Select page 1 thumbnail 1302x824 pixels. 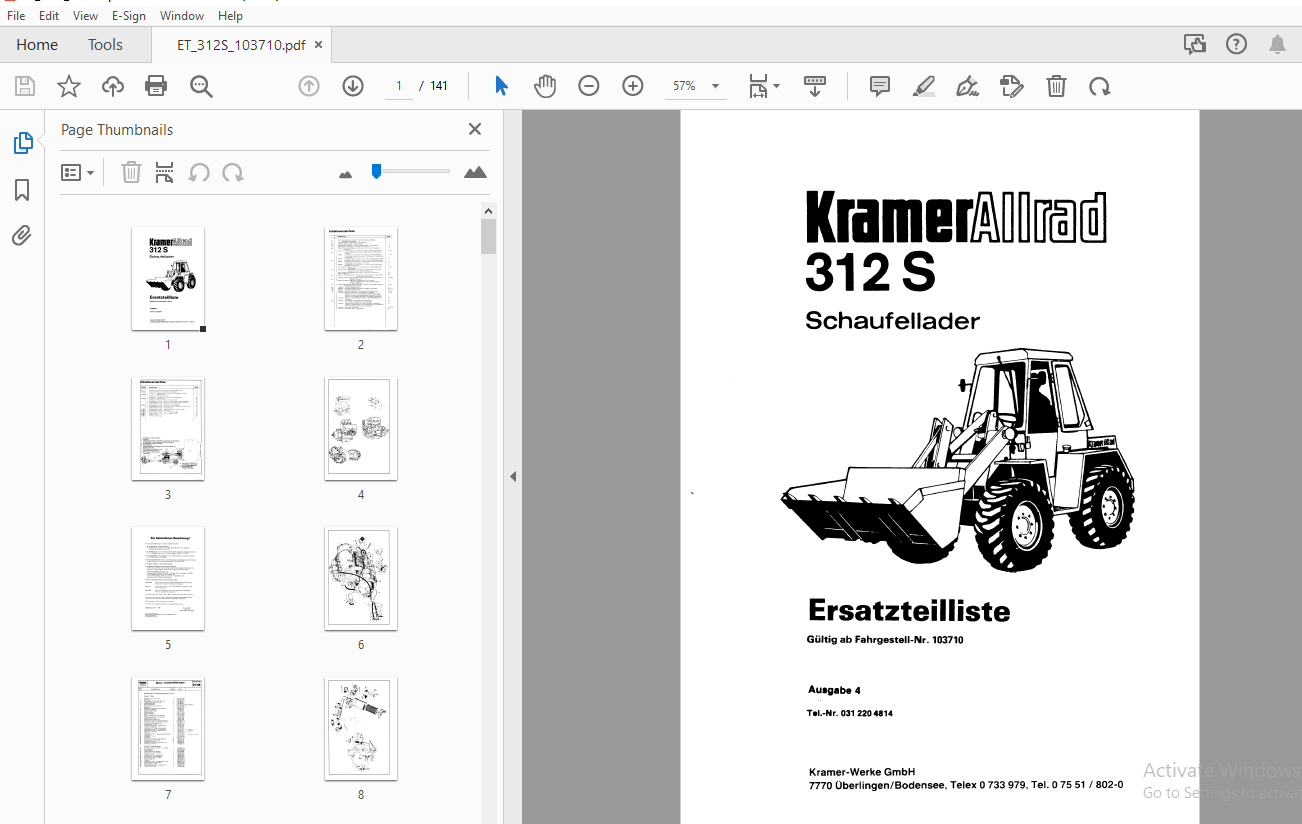(168, 279)
